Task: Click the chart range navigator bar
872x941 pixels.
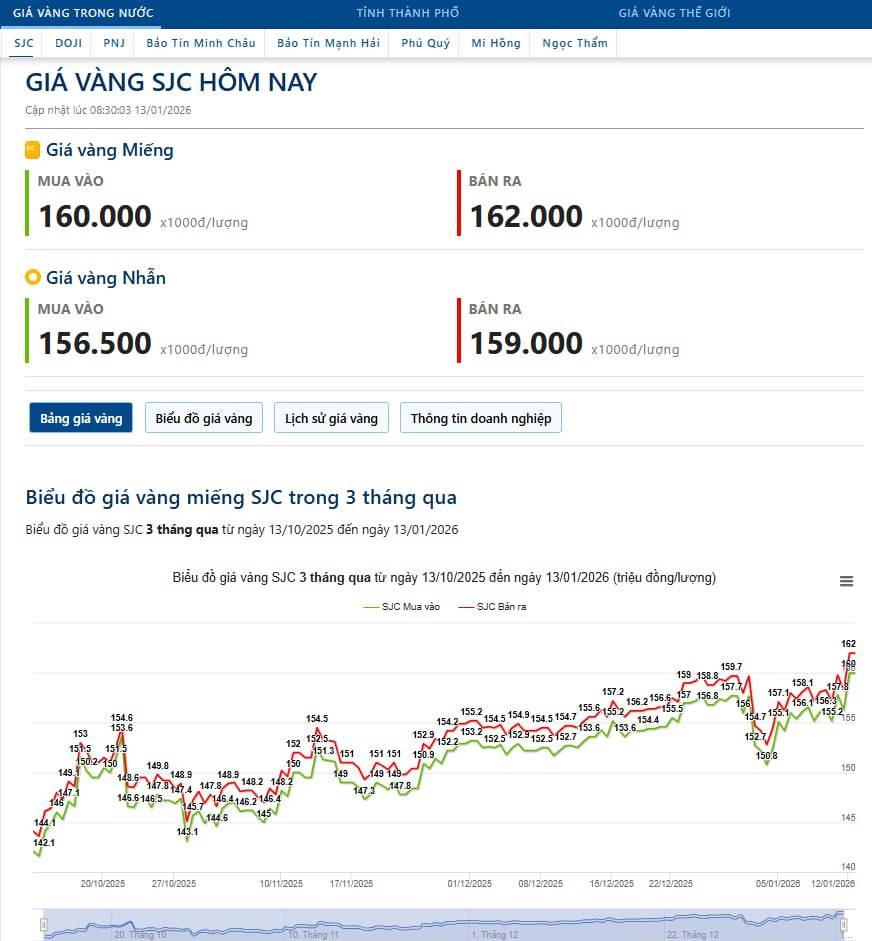Action: point(440,924)
